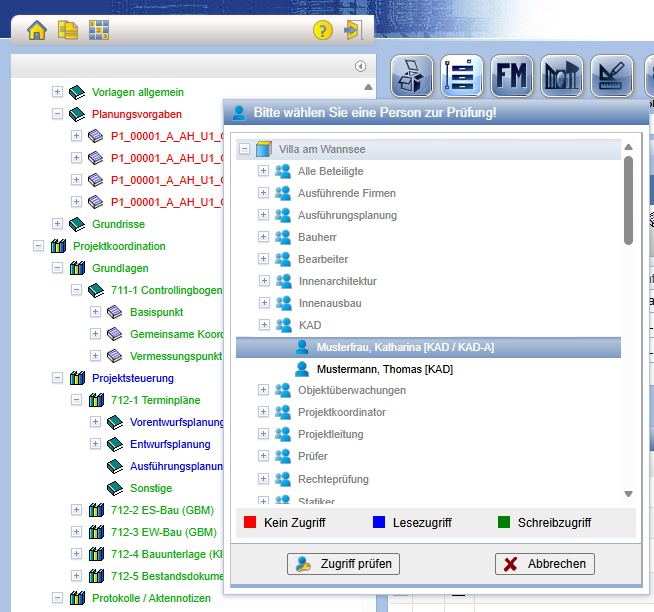Open the ruler and pencil drawing module
This screenshot has width=654, height=612.
click(612, 76)
